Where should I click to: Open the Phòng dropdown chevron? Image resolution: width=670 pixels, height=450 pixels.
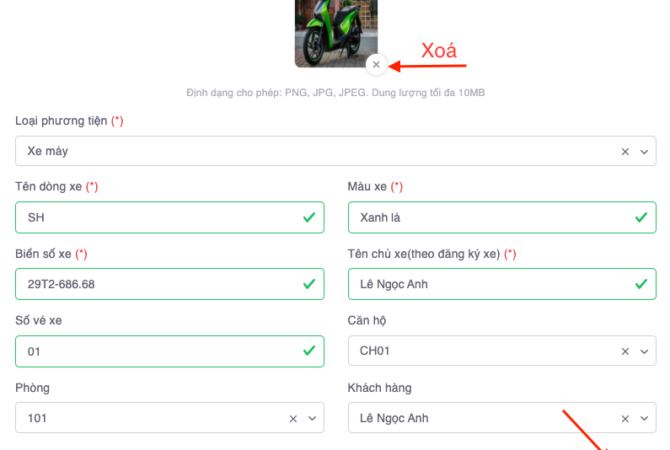point(311,418)
